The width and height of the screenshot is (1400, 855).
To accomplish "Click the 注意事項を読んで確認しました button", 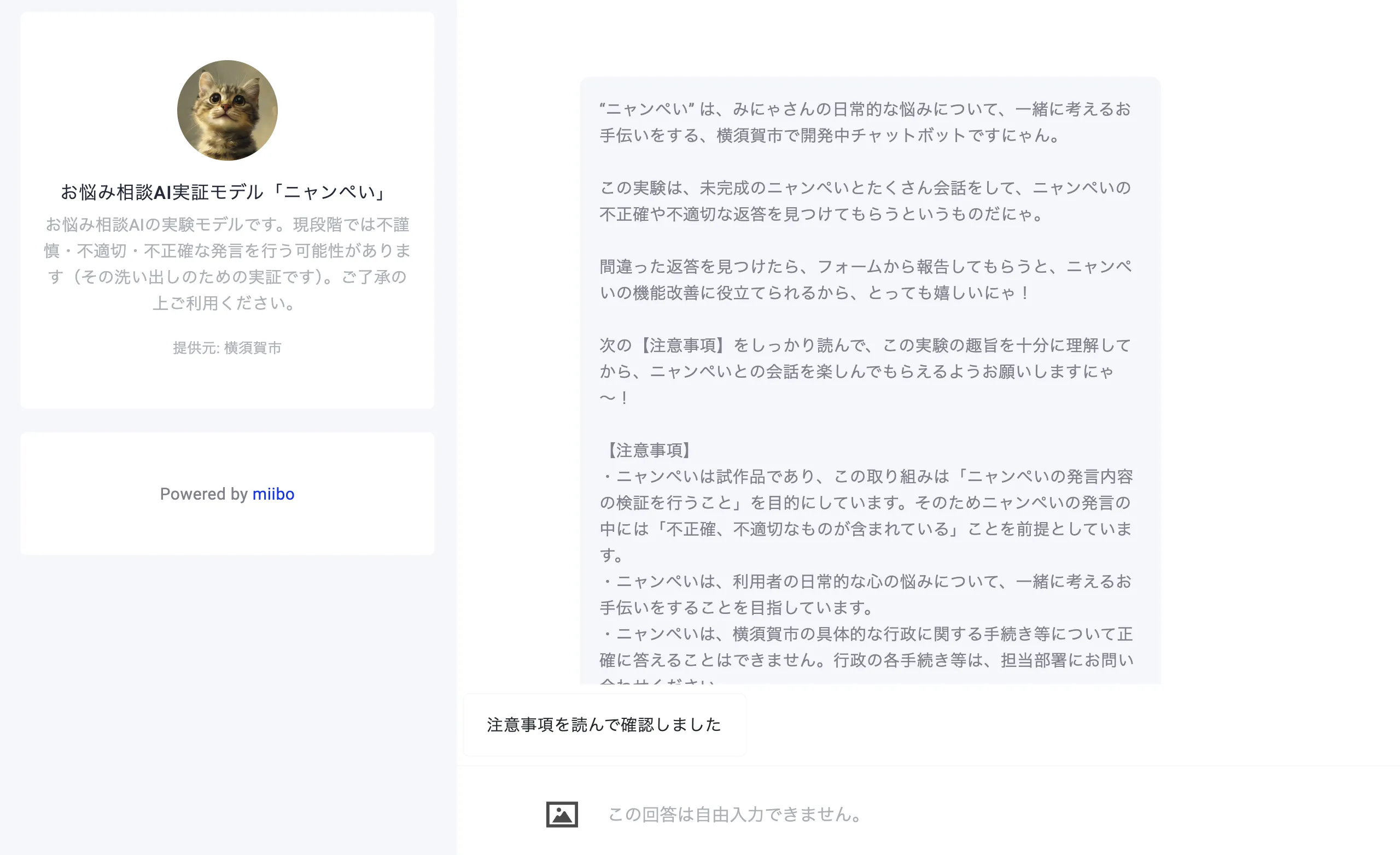I will (x=604, y=724).
